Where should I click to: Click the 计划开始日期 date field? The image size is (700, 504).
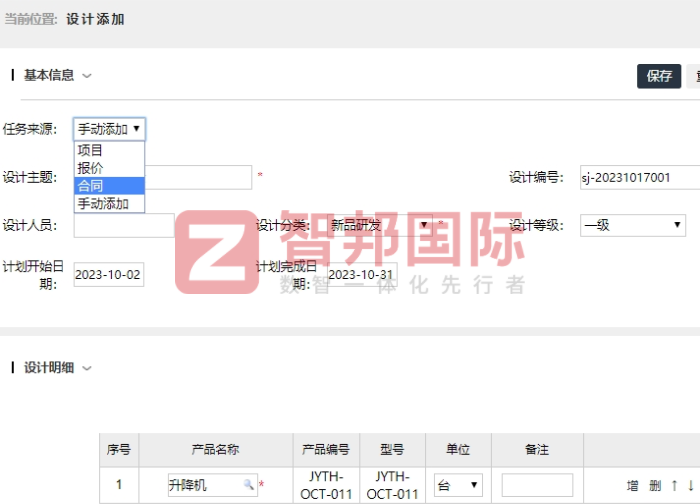coord(108,274)
